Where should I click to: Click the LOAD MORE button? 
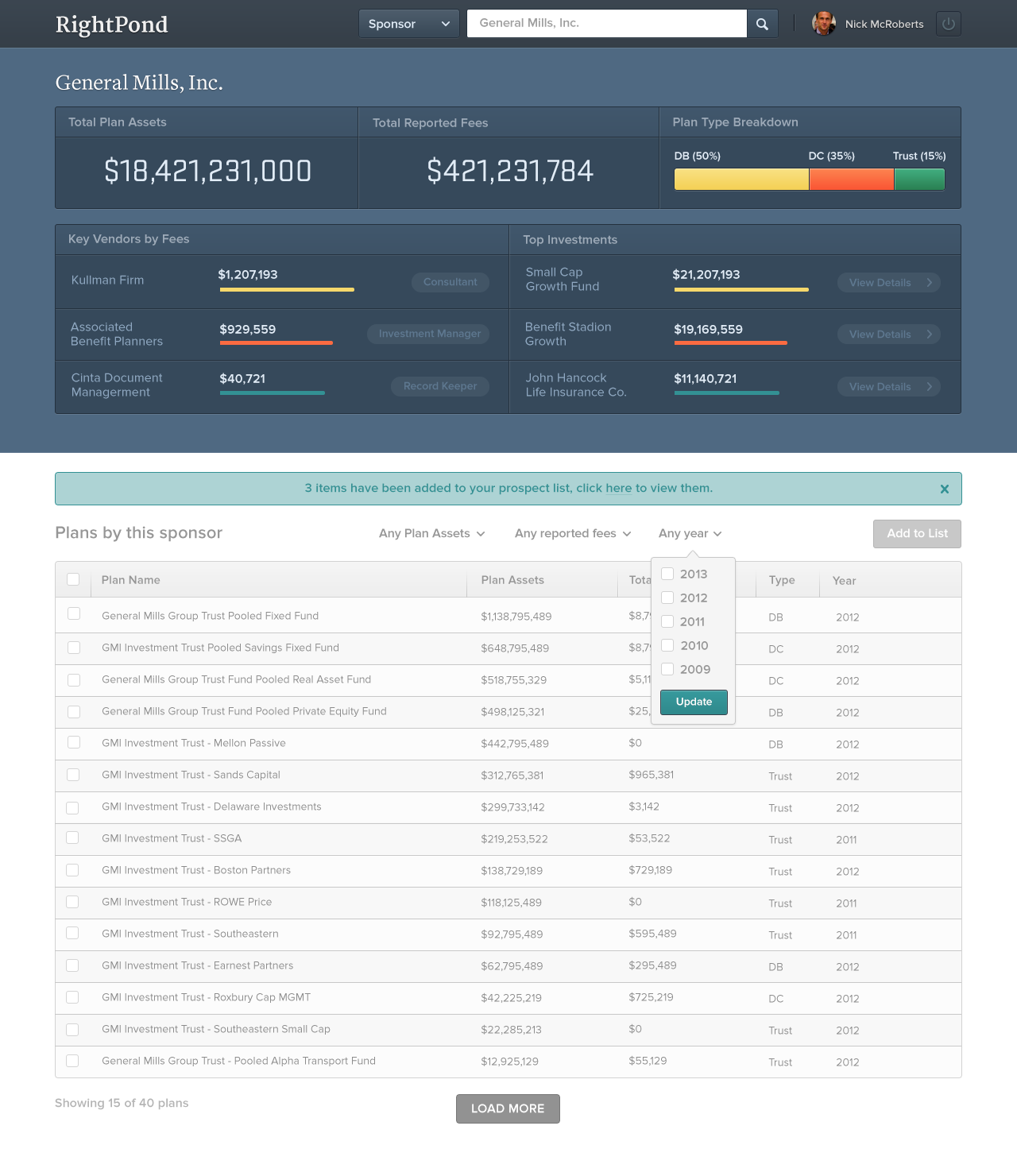508,1108
